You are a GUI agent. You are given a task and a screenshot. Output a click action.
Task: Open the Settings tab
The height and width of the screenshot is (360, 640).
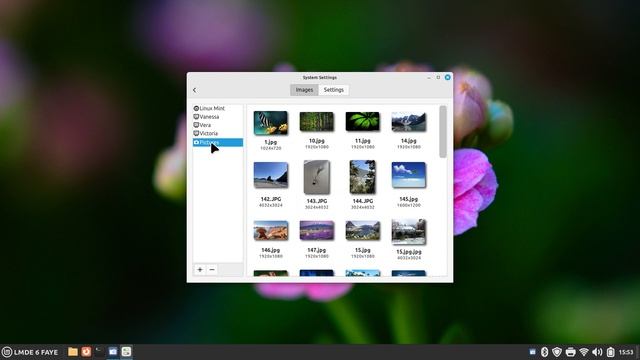(x=333, y=90)
